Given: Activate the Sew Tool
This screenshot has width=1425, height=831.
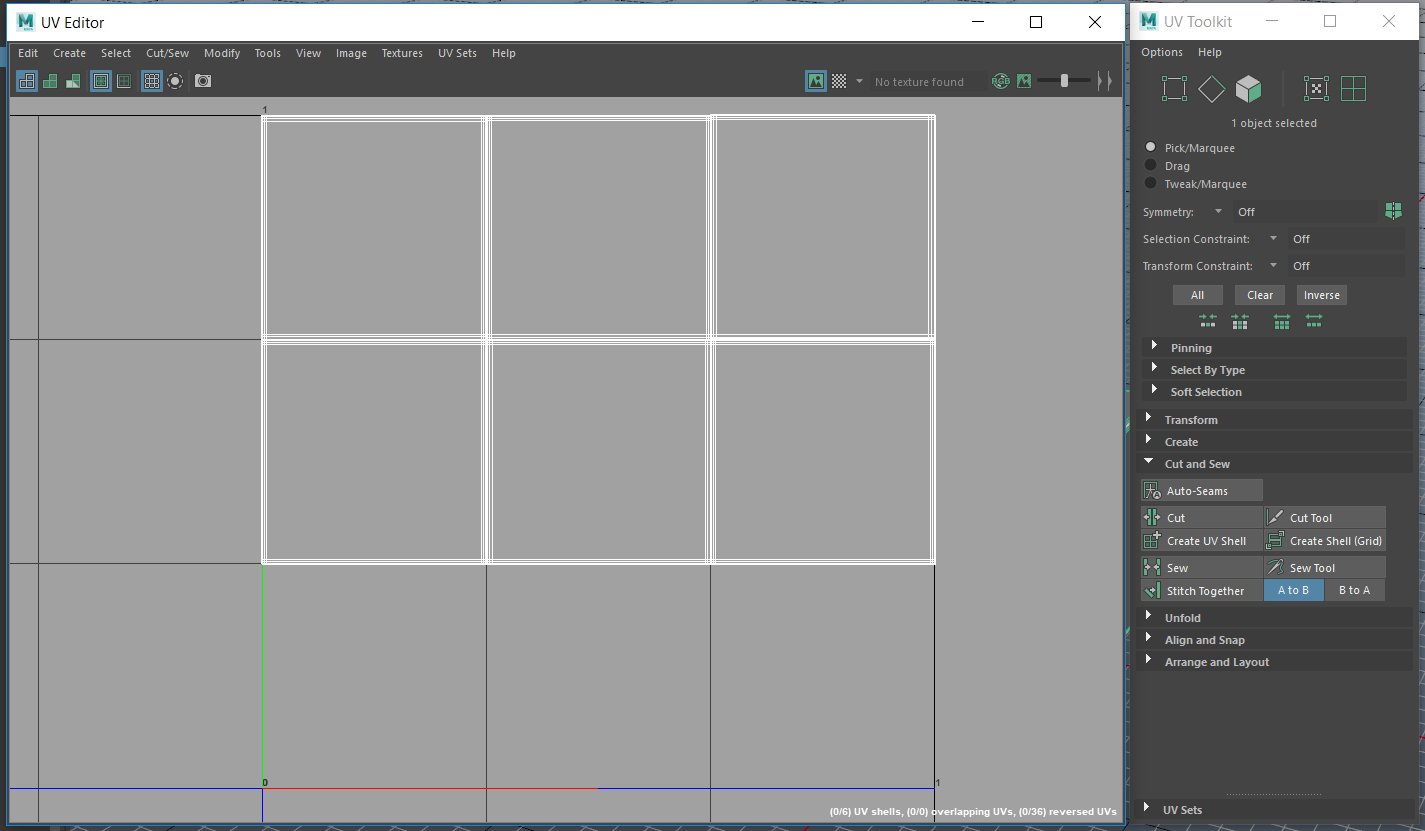Looking at the screenshot, I should pos(1325,567).
